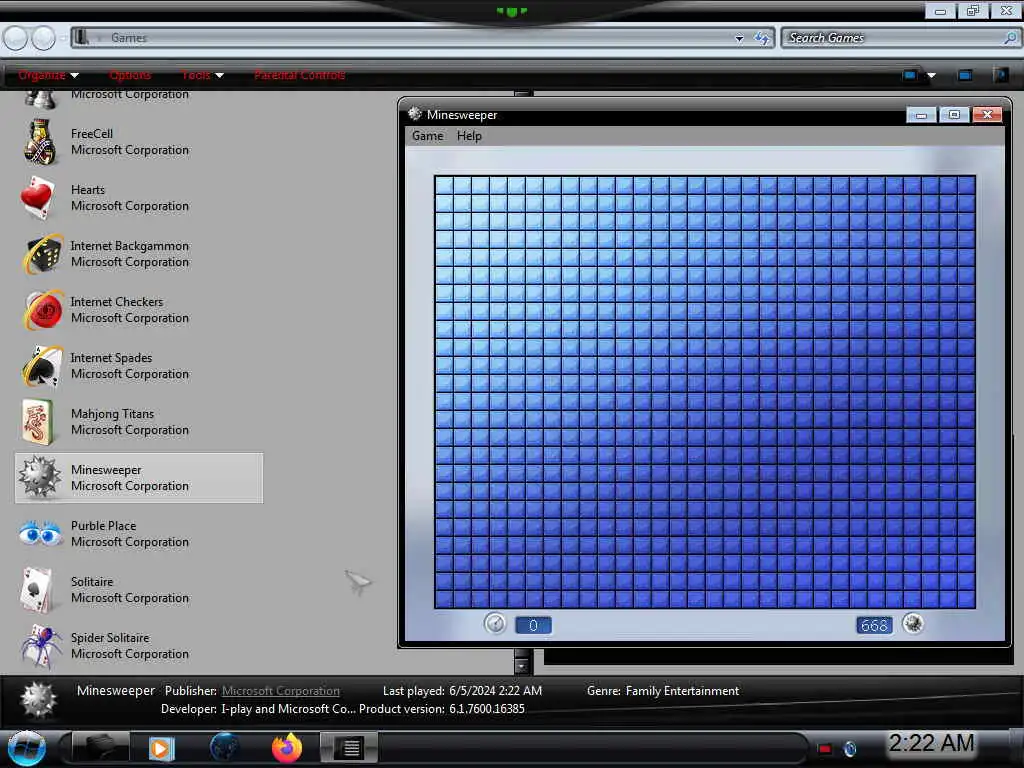
Task: Select the 'Hearts' text label
Action: click(x=88, y=189)
